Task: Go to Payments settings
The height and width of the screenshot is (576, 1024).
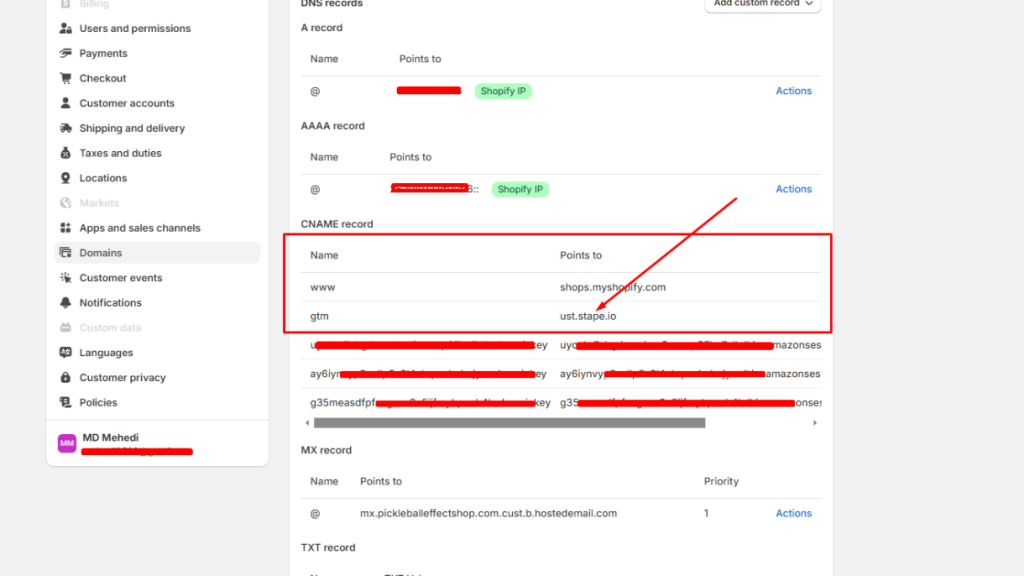Action: pos(103,53)
